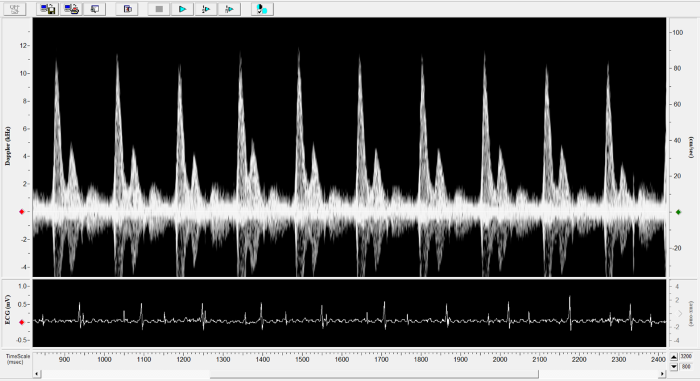This screenshot has width=700, height=381.
Task: Click the greyed-out first toolbar button
Action: (x=15, y=9)
